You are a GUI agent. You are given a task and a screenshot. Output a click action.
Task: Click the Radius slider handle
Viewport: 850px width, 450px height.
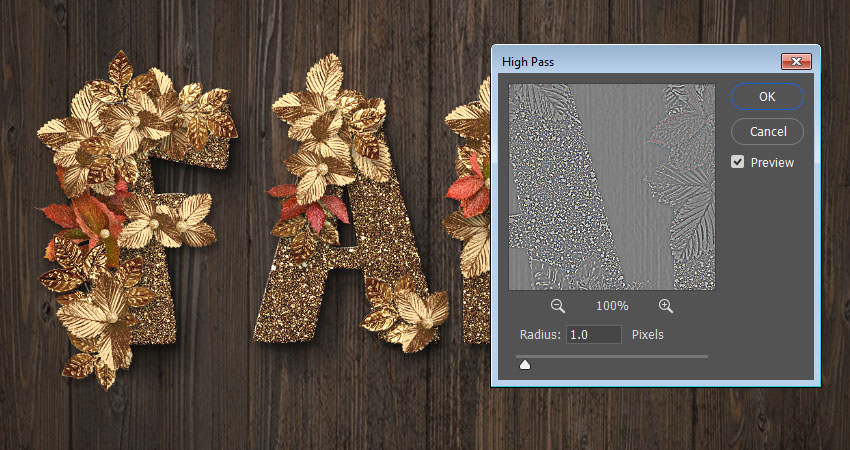coord(525,365)
